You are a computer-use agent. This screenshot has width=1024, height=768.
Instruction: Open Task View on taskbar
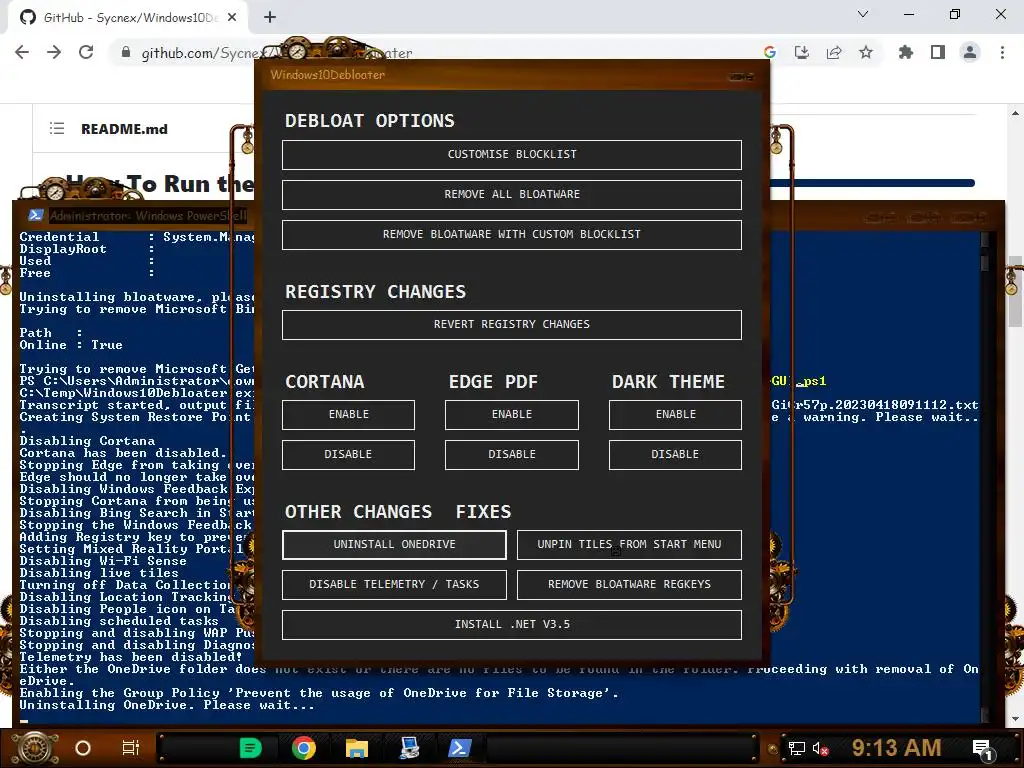[x=131, y=748]
